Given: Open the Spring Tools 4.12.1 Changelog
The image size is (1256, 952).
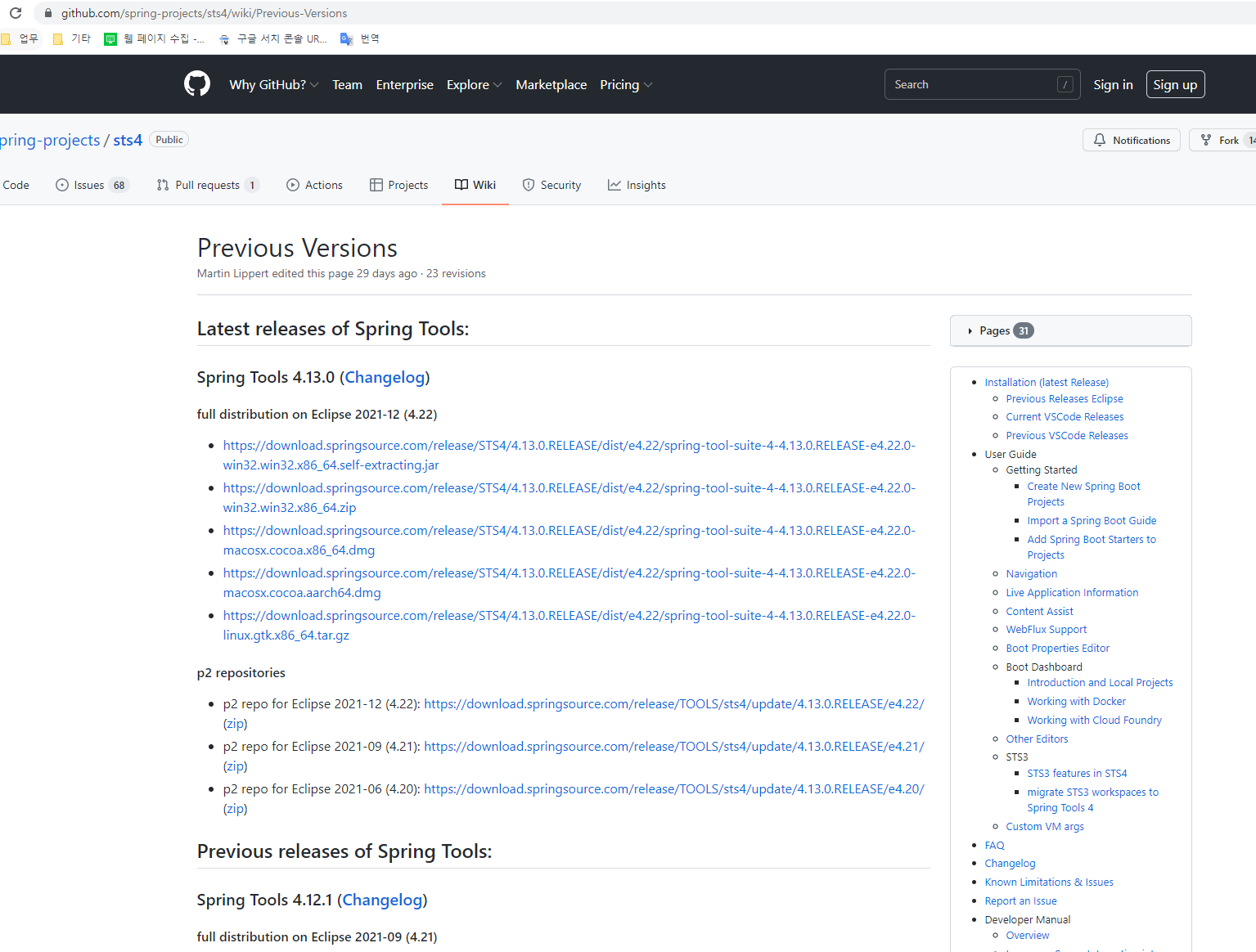Looking at the screenshot, I should (x=382, y=900).
